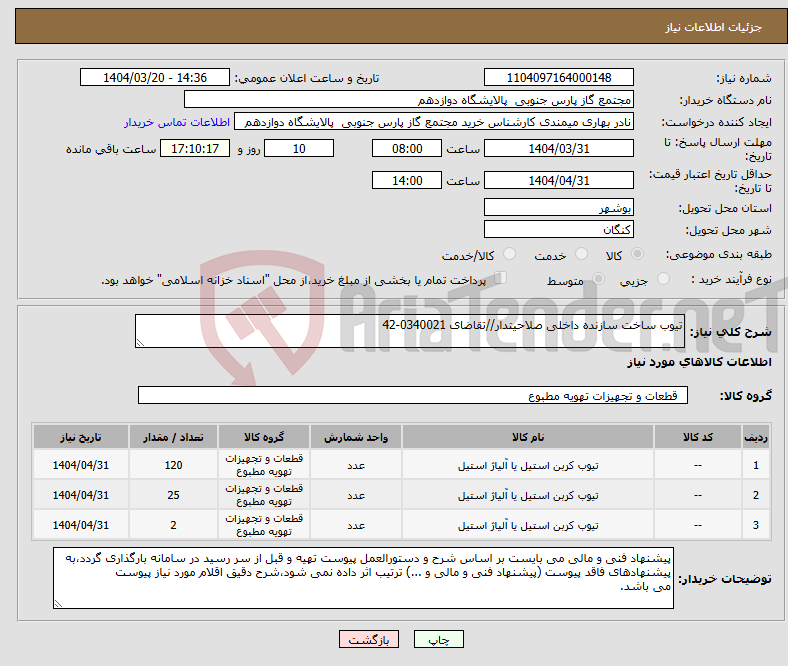Toggle the Islamic treasury bonds payment checkbox
The height and width of the screenshot is (666, 788).
(x=500, y=278)
